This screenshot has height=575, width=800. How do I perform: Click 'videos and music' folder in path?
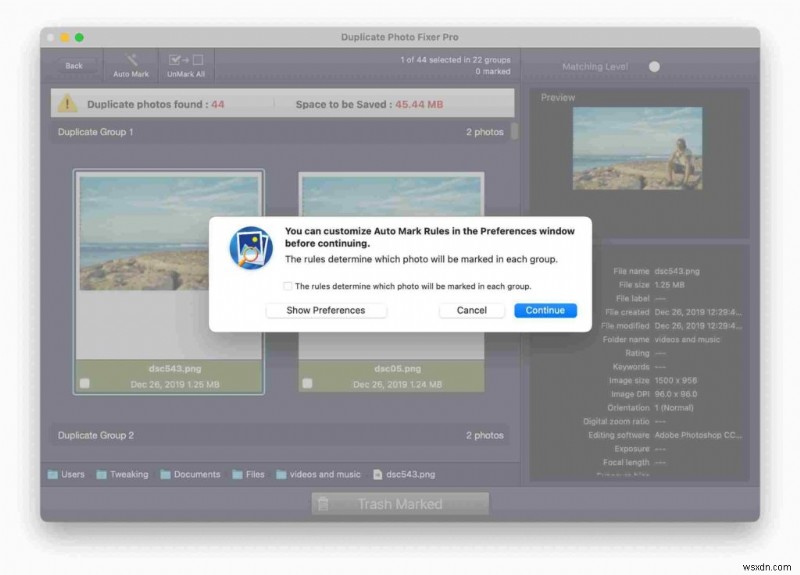[318, 474]
